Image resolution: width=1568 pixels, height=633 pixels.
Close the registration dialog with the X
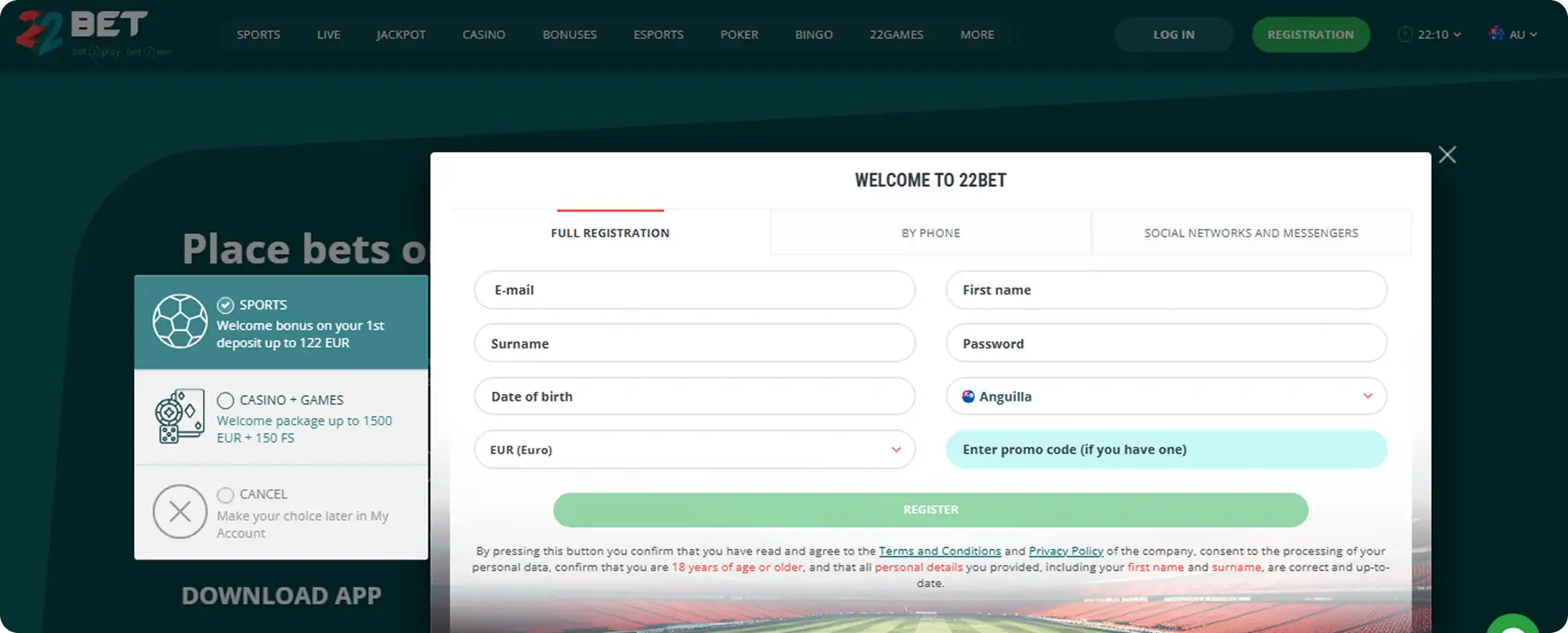(x=1447, y=154)
